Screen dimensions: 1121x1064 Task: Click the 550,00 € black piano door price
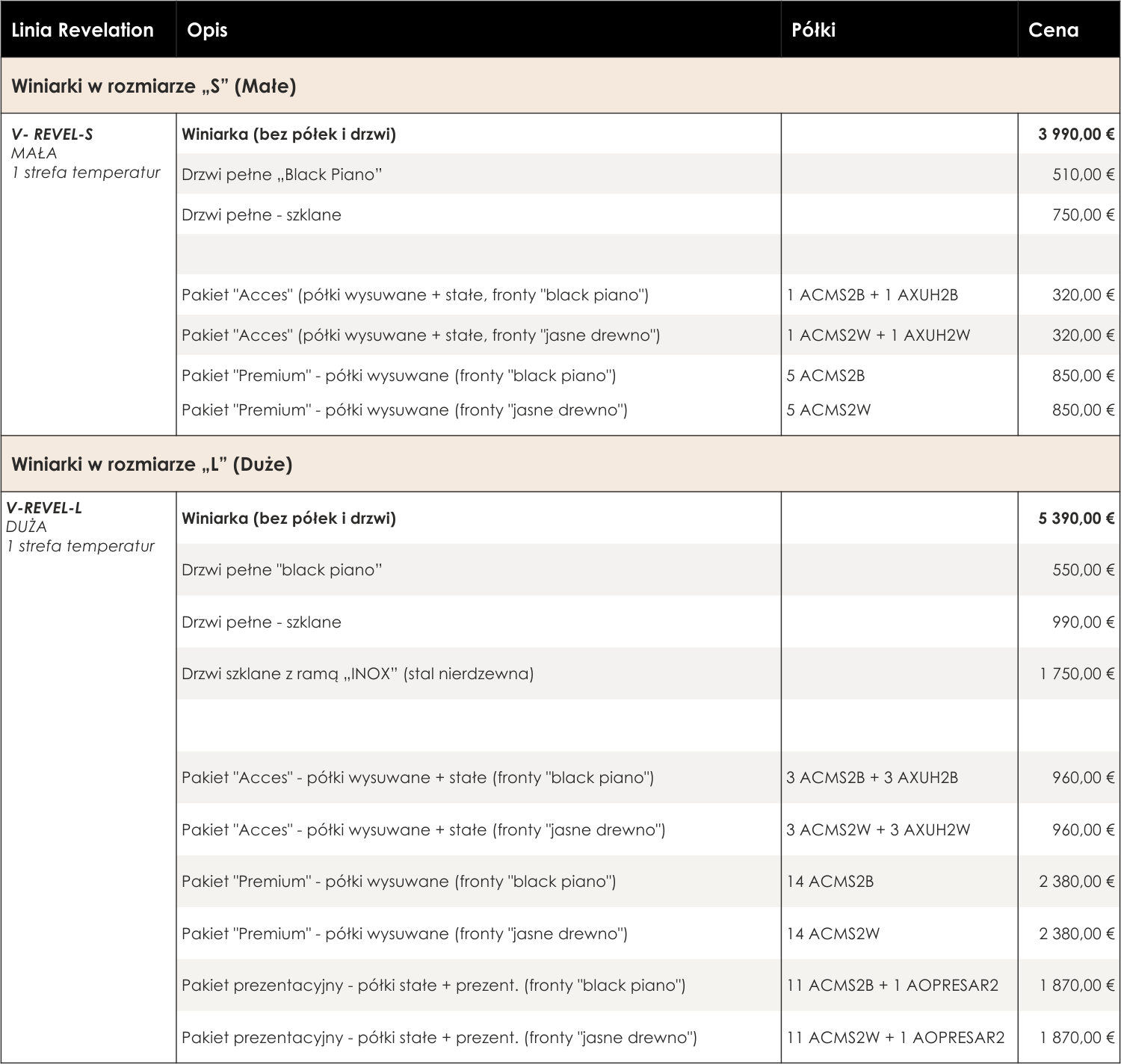click(1083, 570)
